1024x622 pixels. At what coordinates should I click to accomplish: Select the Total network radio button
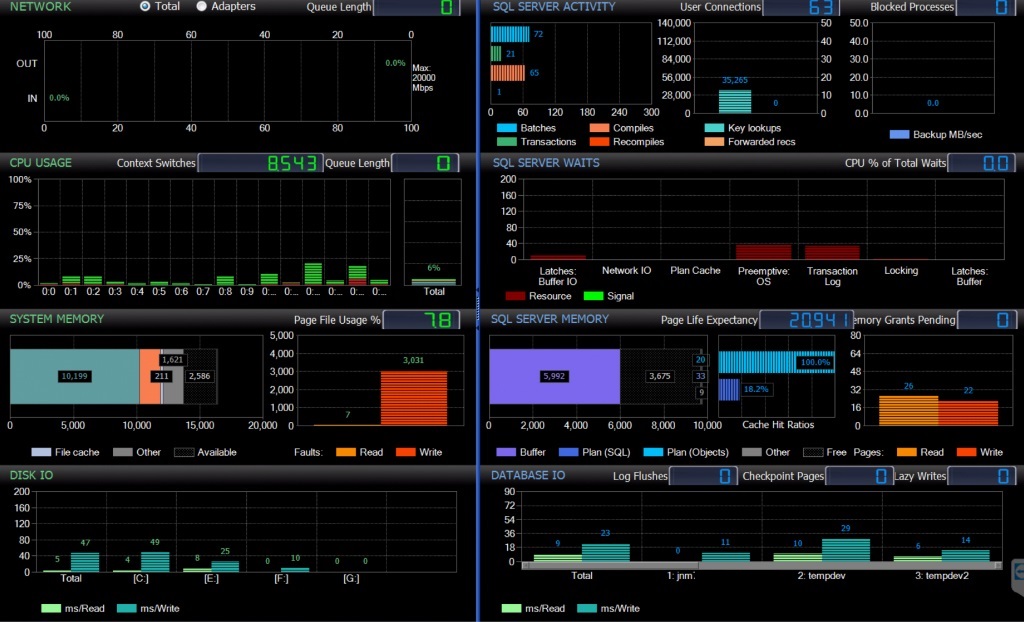coord(146,7)
